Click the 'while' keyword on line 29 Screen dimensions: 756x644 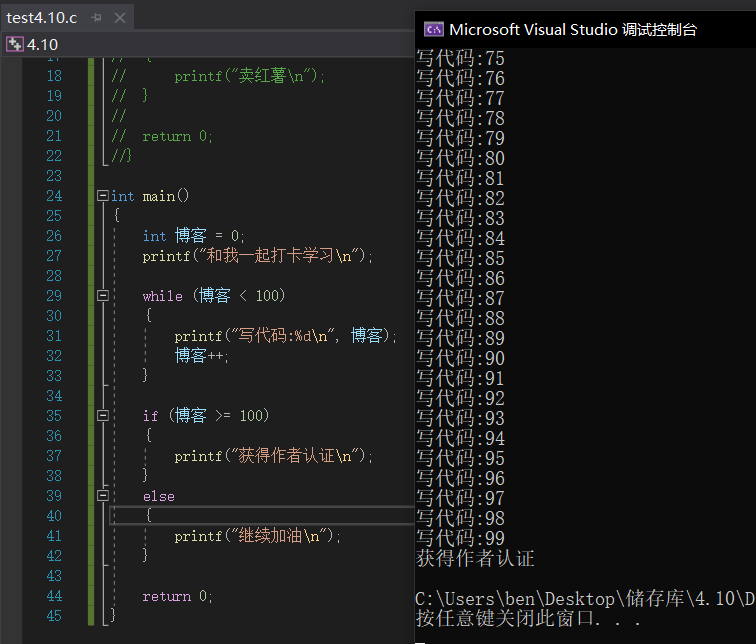tap(162, 296)
